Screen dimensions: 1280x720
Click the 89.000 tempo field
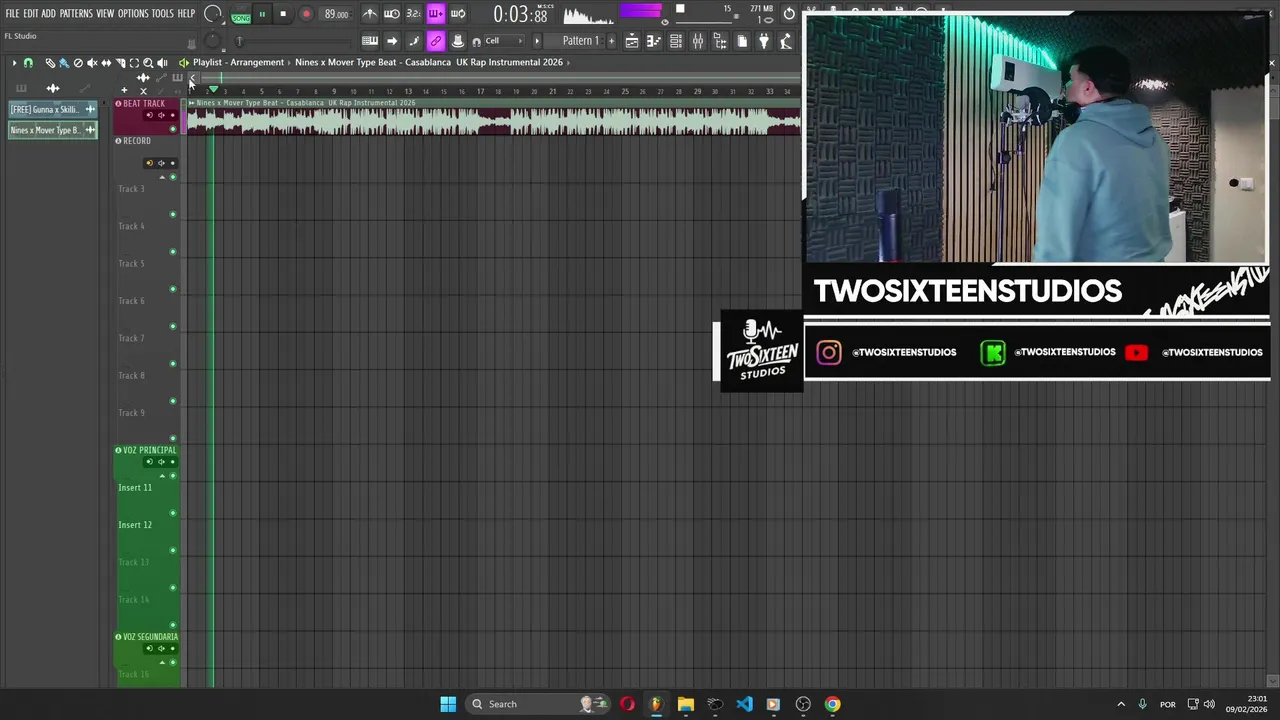coord(336,14)
